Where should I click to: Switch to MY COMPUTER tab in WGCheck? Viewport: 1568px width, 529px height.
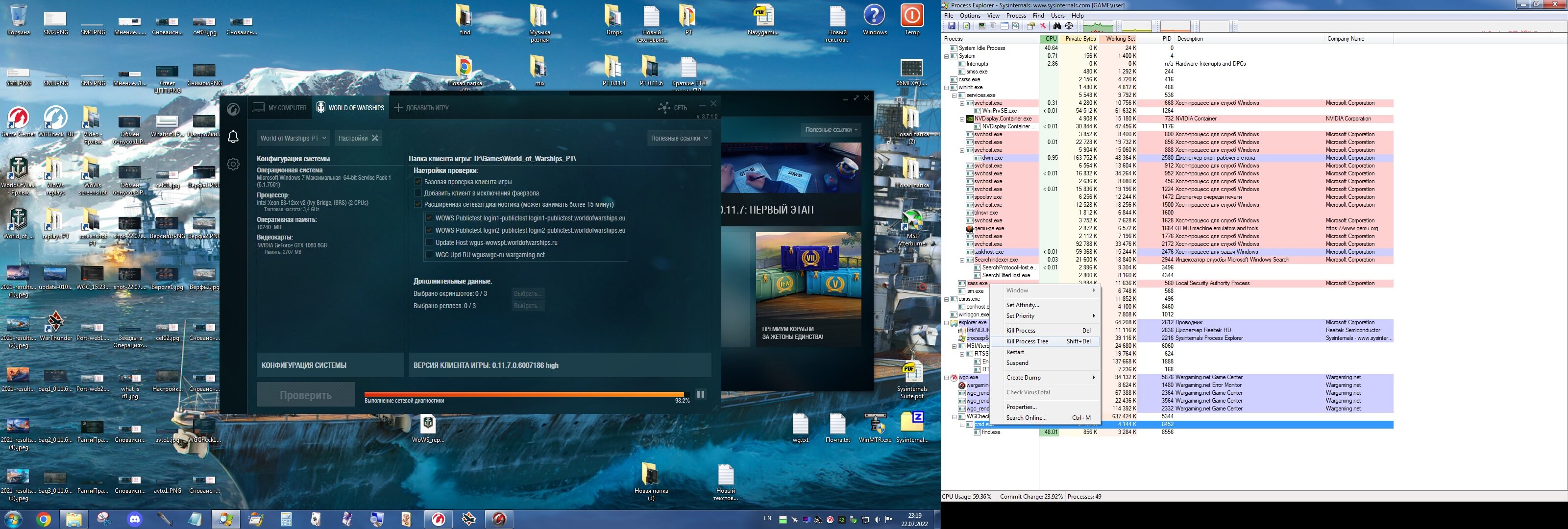[280, 108]
